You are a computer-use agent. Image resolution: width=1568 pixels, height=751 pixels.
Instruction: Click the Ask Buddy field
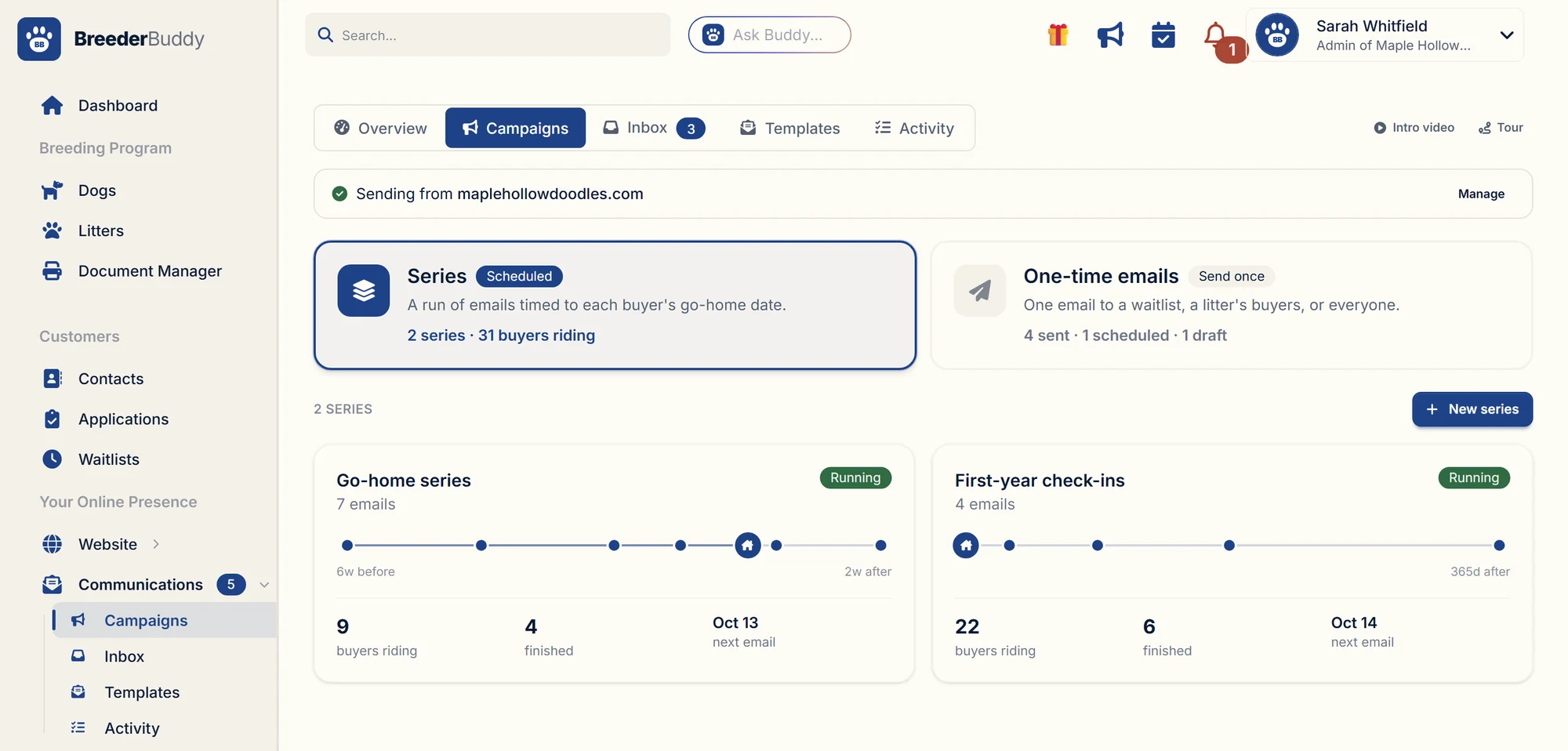coord(770,34)
